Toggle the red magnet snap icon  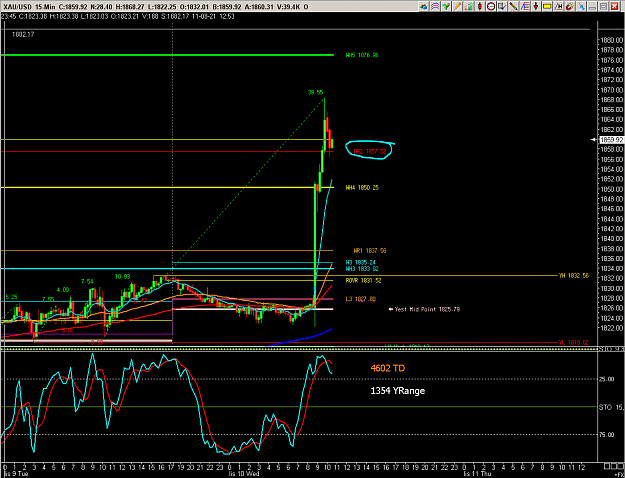[570, 6]
